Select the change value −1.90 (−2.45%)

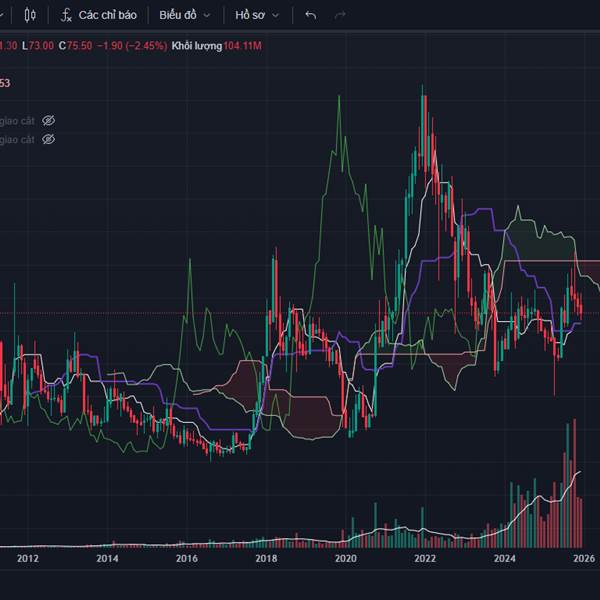point(132,46)
